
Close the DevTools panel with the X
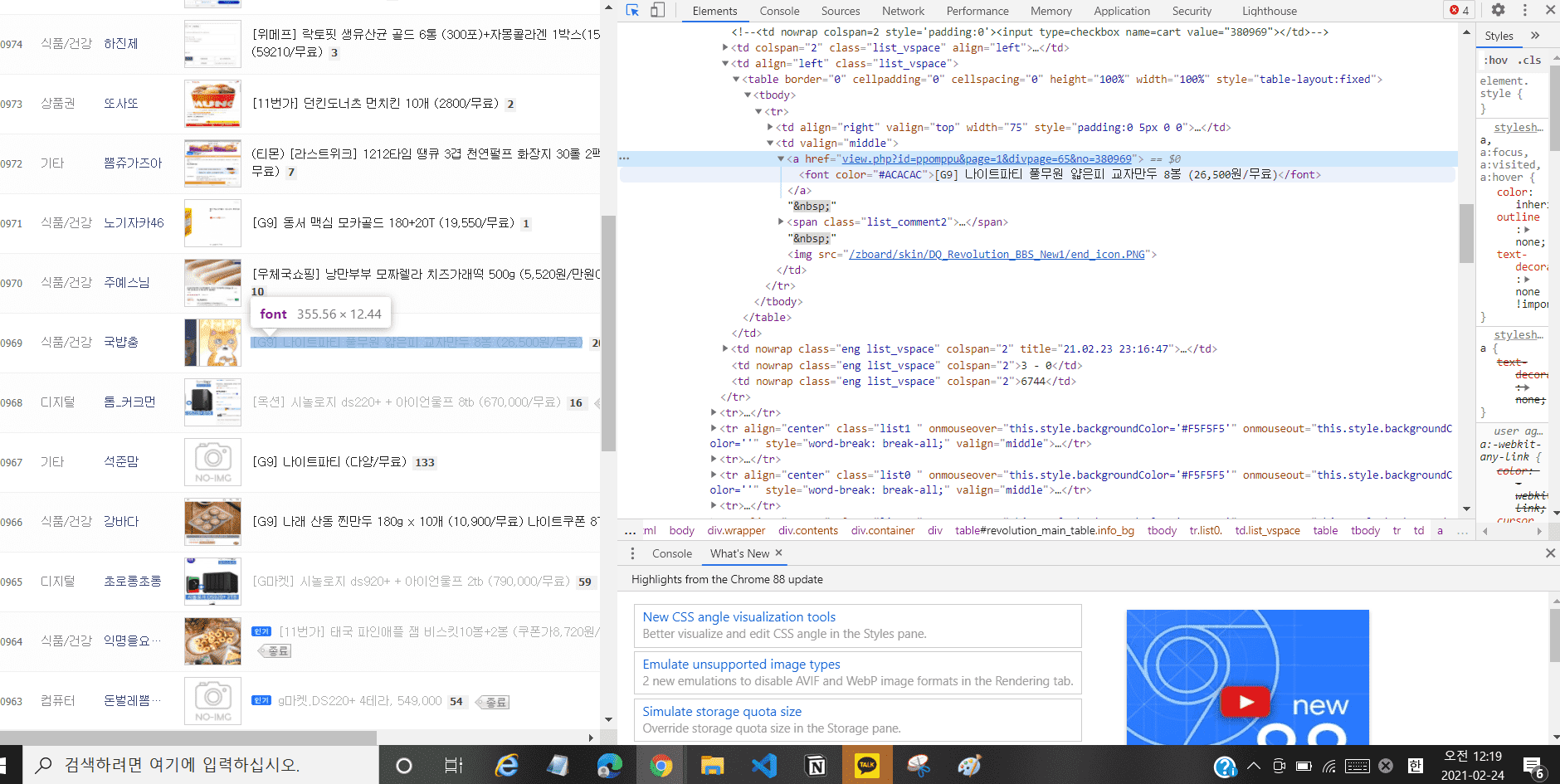pyautogui.click(x=1550, y=10)
